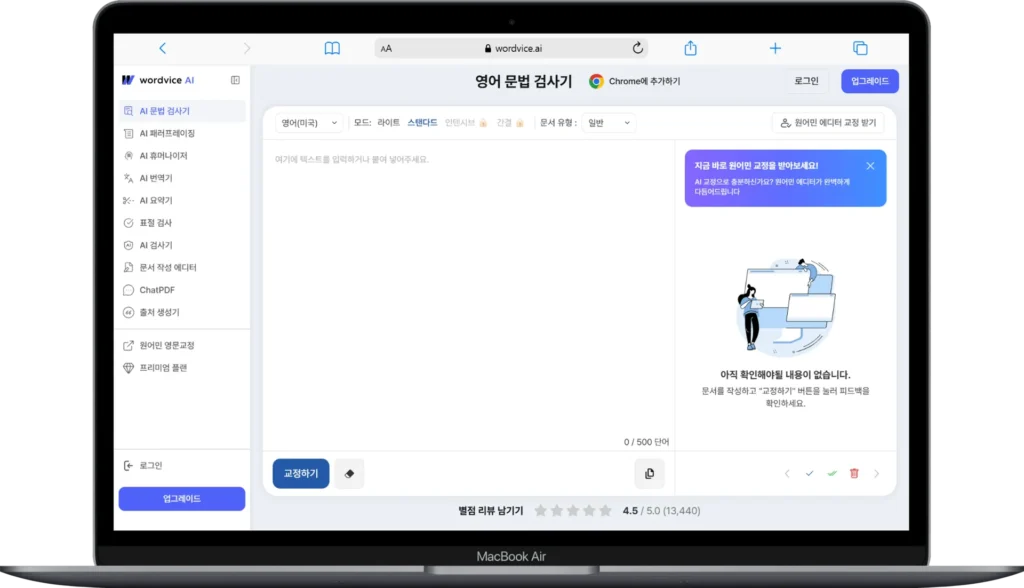Open the Safari share sheet icon
Screen dimensions: 1024x588
point(690,48)
